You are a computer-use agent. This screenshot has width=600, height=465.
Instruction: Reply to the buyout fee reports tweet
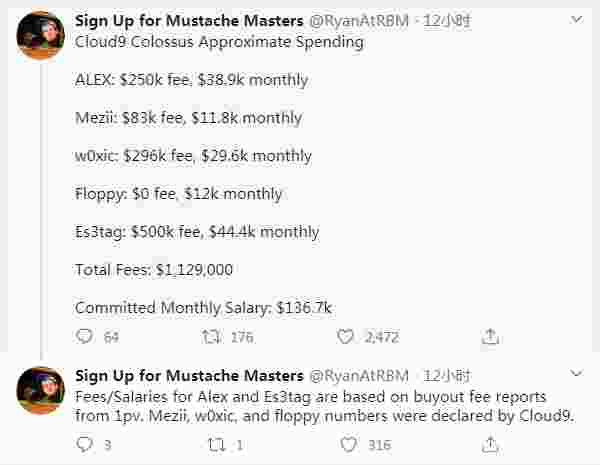pyautogui.click(x=84, y=445)
